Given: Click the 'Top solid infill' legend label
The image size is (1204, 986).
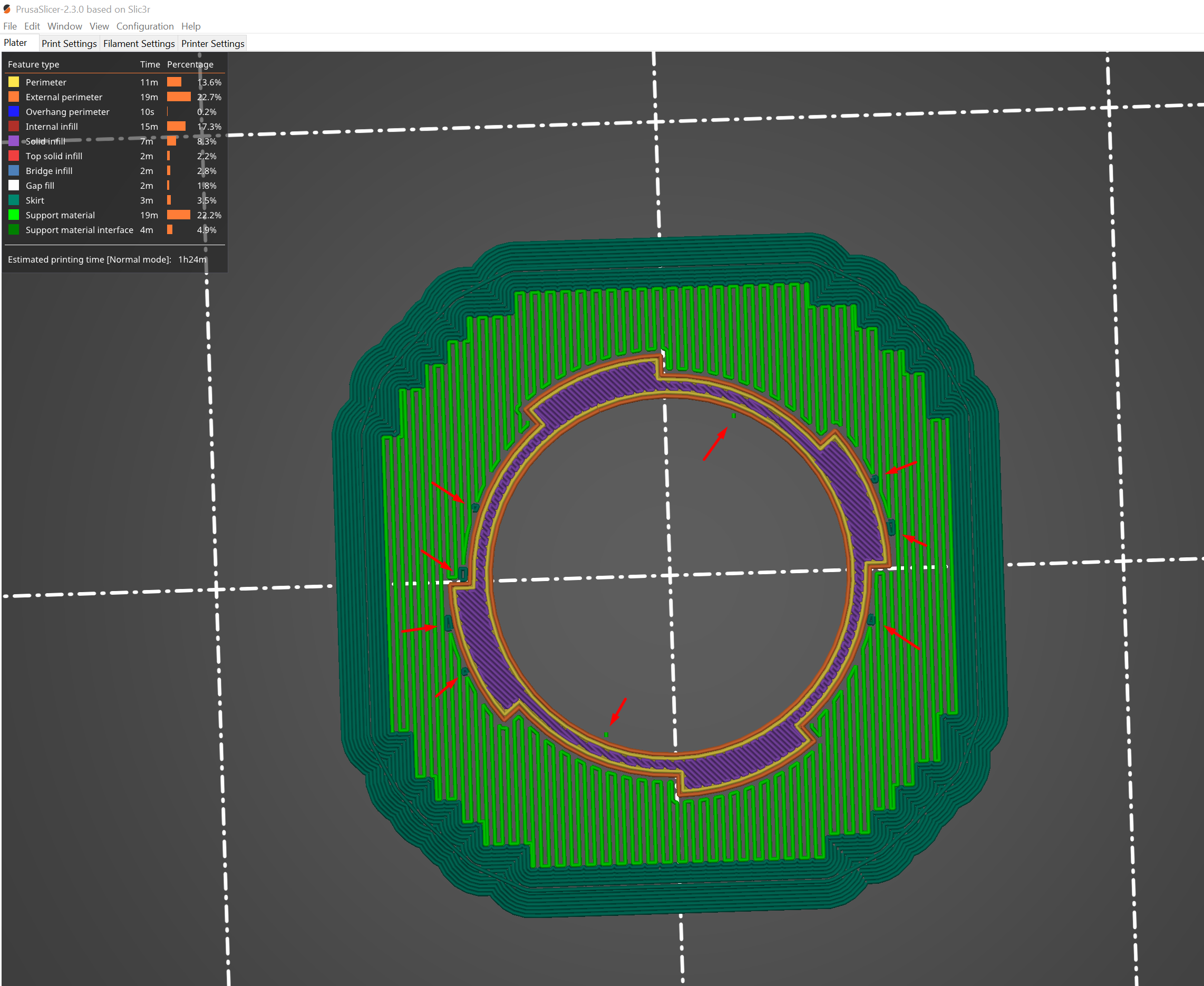Looking at the screenshot, I should tap(54, 156).
